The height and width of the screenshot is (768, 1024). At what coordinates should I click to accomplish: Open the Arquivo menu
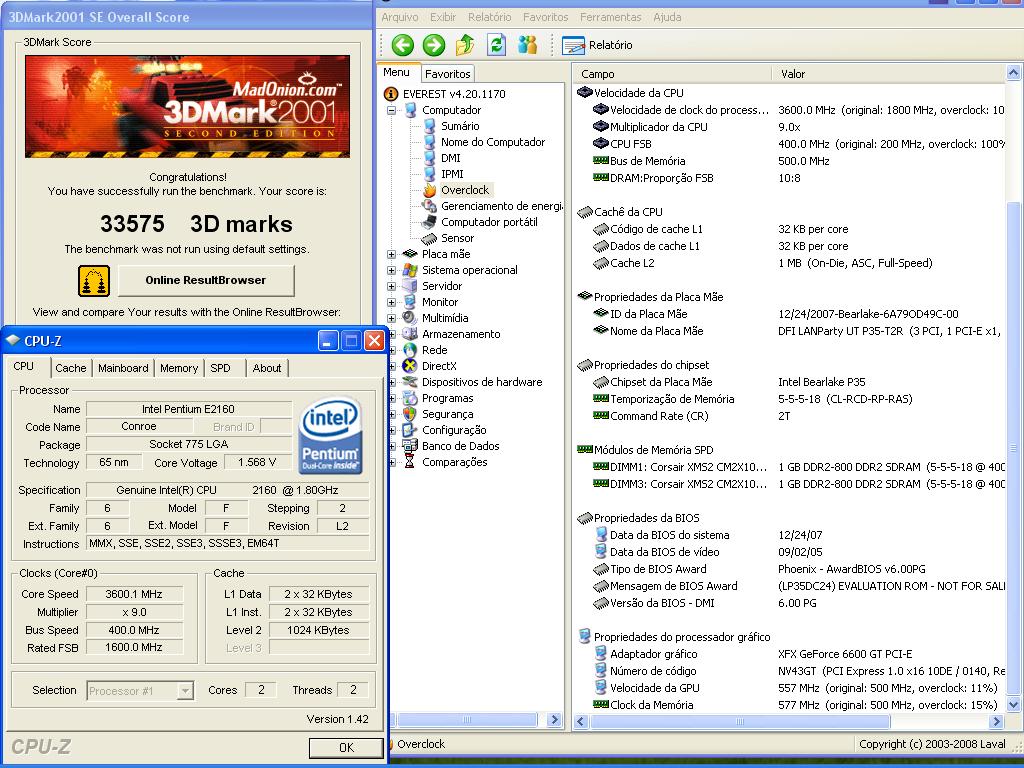[400, 17]
